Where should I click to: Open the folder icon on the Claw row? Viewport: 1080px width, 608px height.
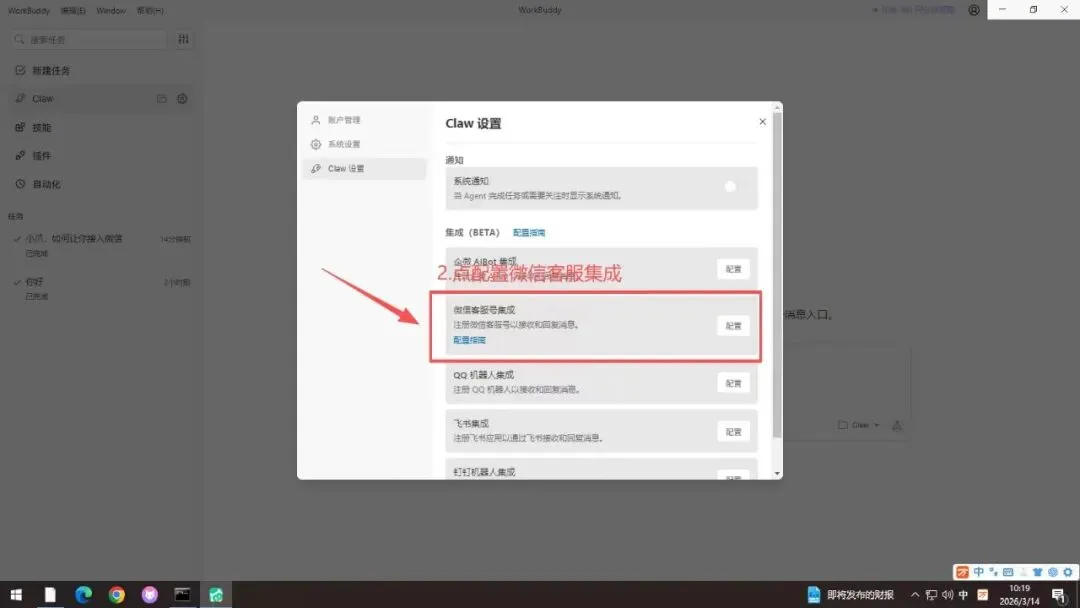pos(162,98)
